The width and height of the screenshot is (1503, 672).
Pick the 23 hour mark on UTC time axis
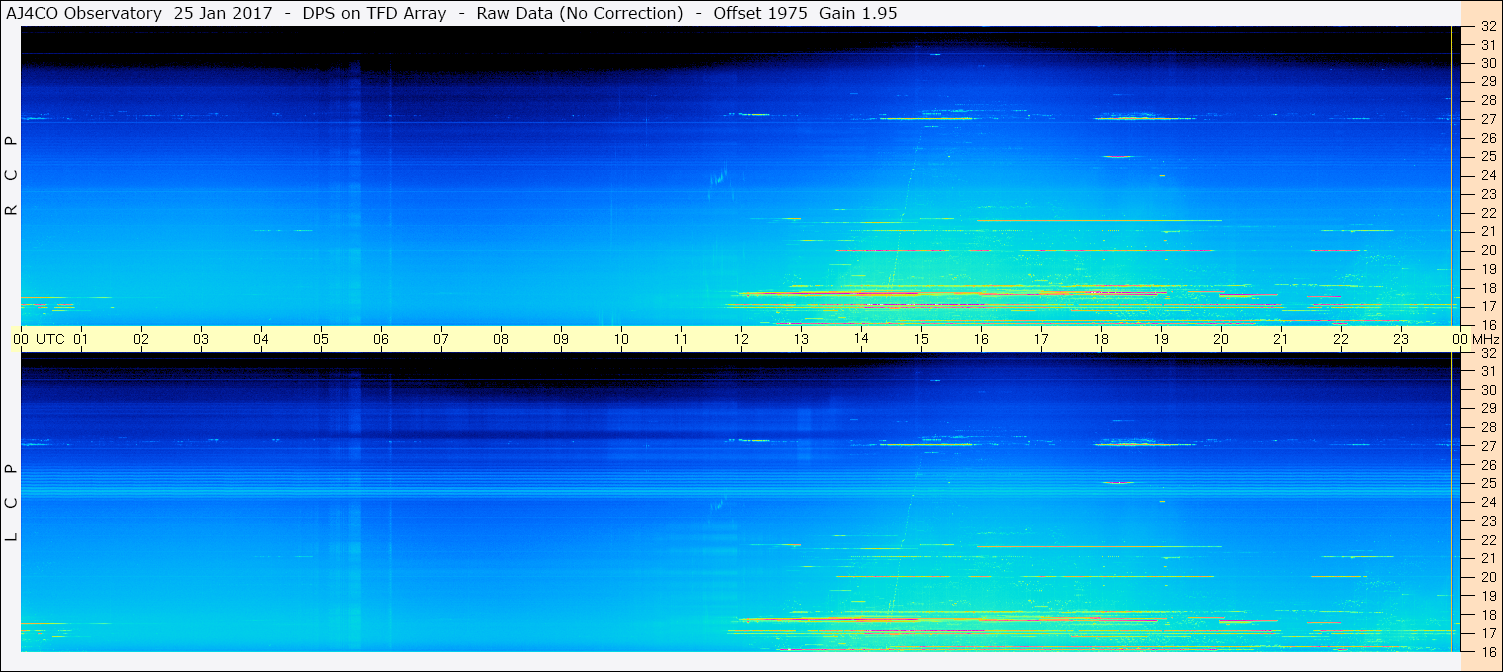tap(1401, 340)
